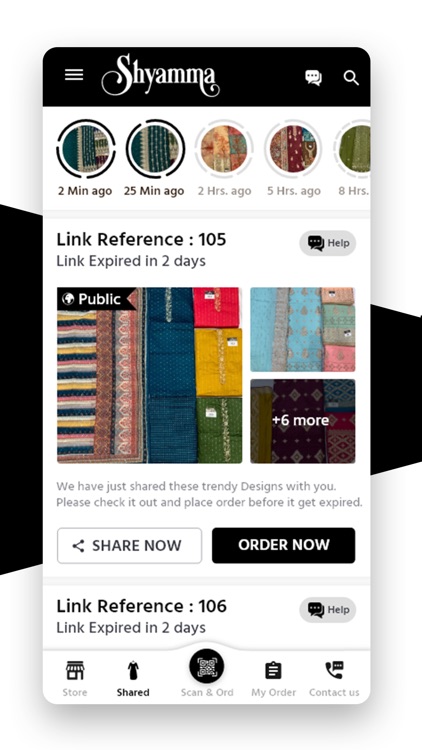The width and height of the screenshot is (422, 750).
Task: View the story posted 25 Min ago
Action: point(155,149)
